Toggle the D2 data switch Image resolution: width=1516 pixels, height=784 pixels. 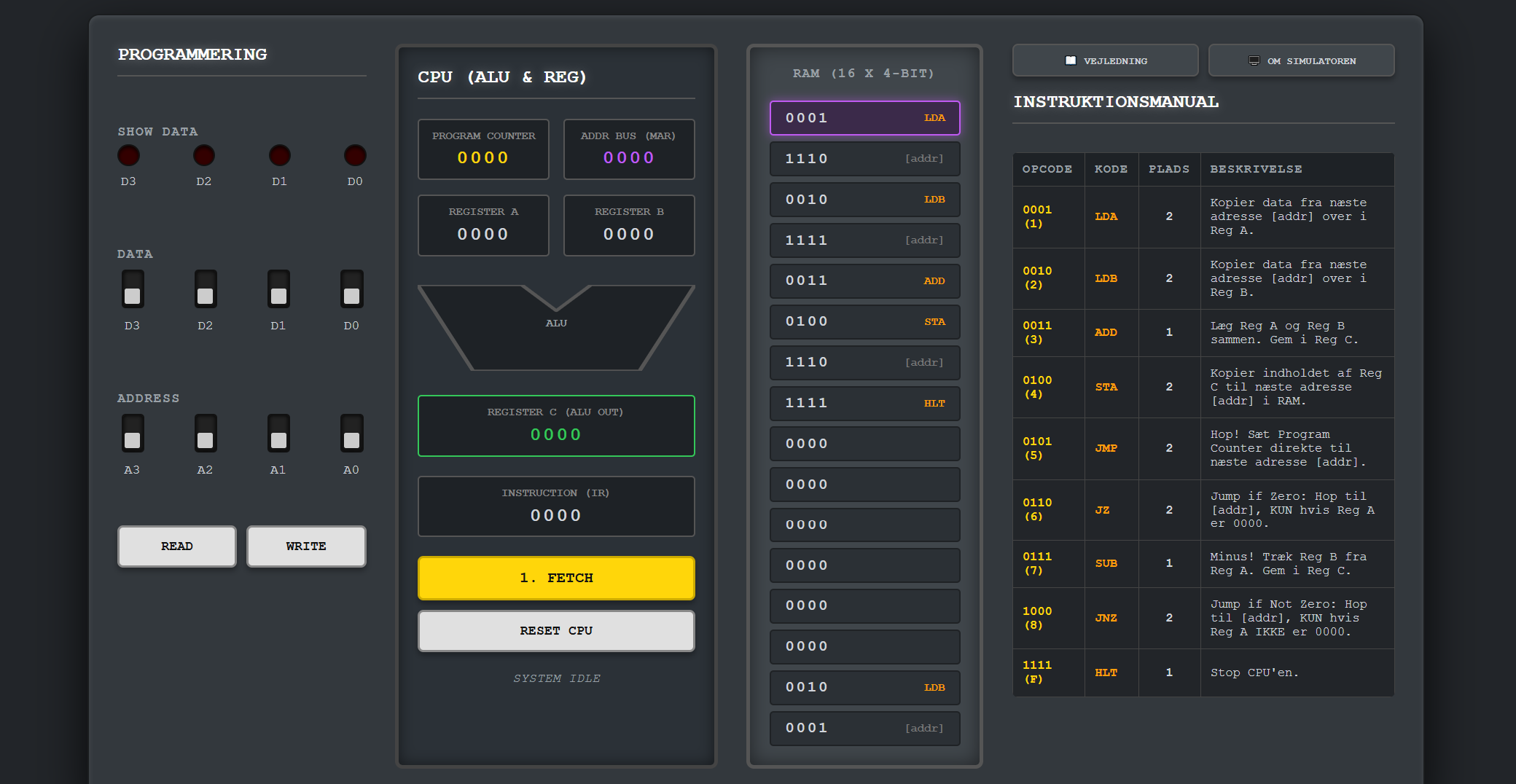[x=206, y=289]
